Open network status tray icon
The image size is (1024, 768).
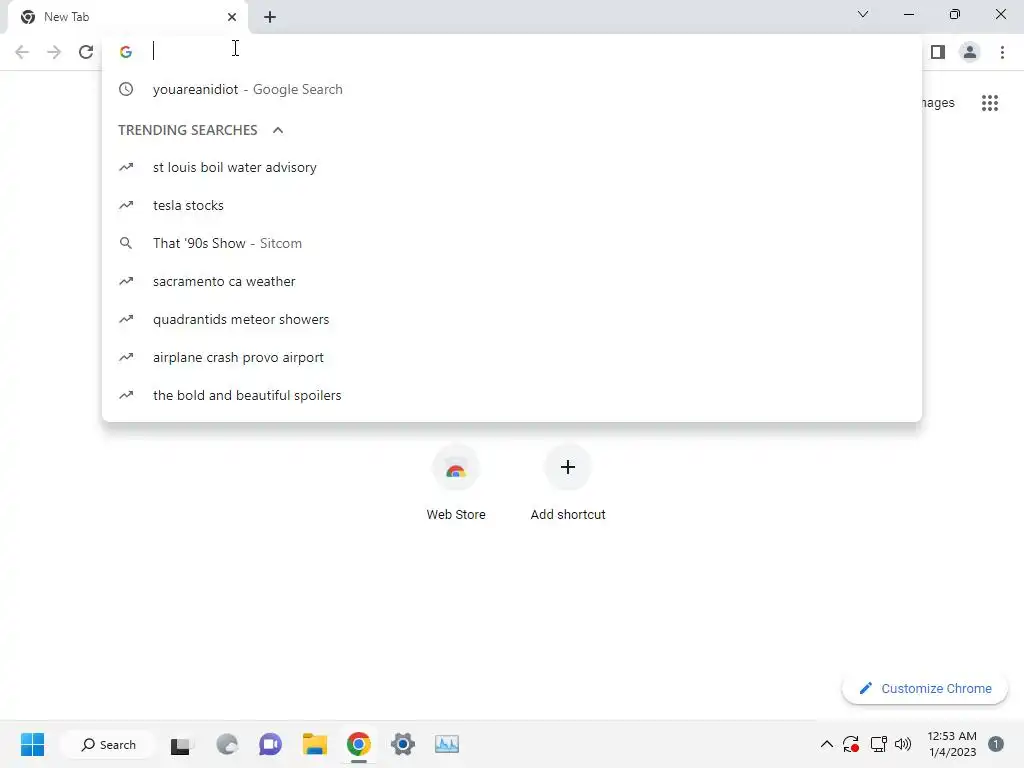point(878,744)
